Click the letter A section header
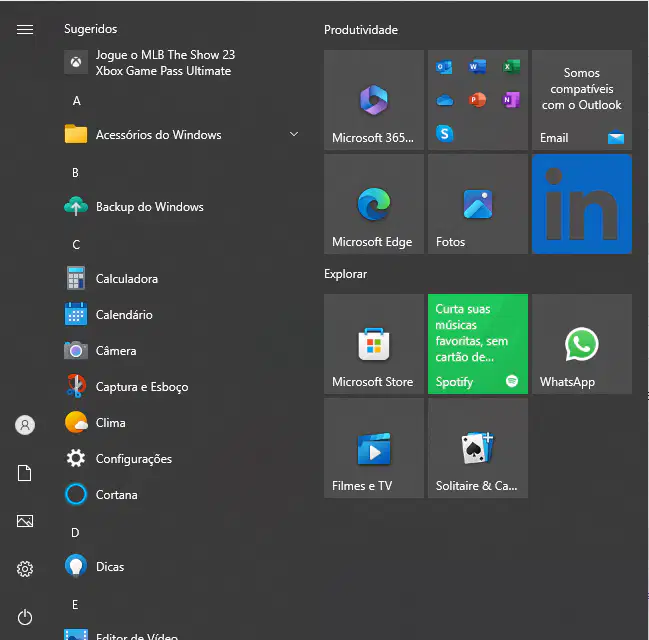 pos(77,101)
